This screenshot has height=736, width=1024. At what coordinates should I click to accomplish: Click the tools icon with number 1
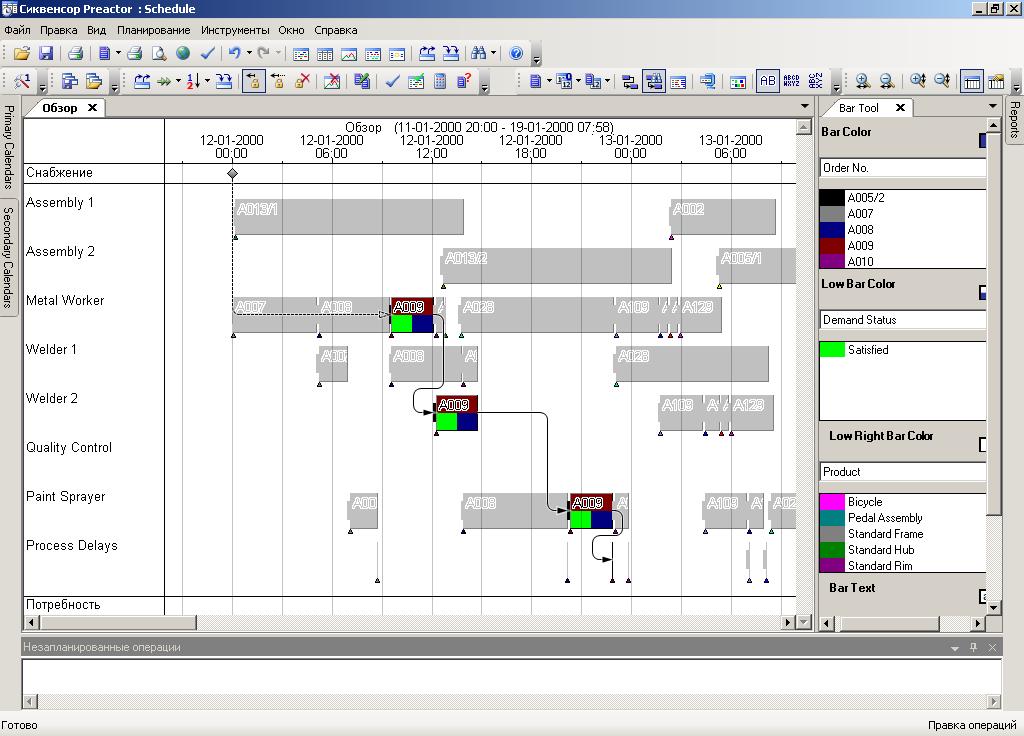(22, 82)
